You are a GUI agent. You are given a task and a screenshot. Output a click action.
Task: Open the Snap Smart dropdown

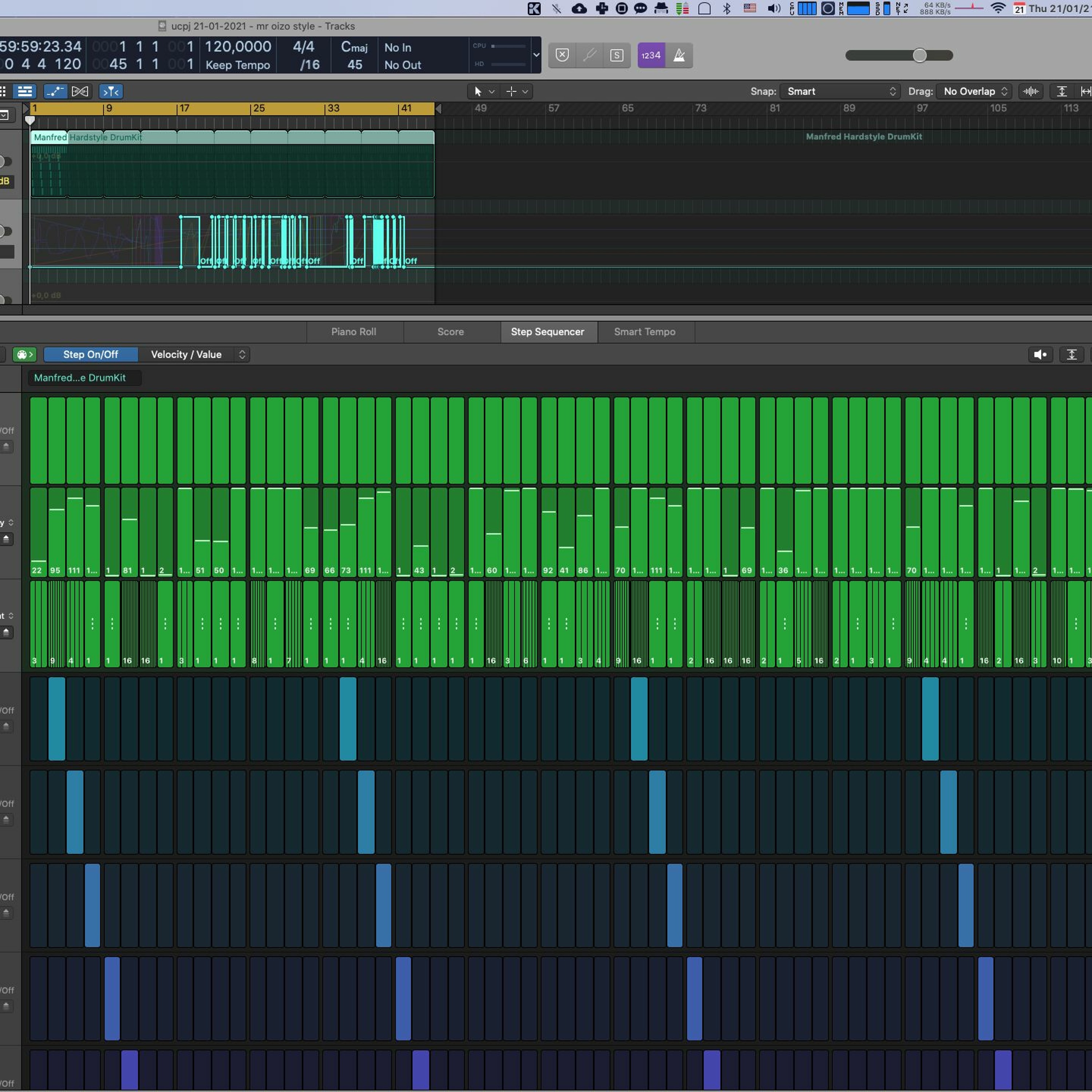tap(839, 92)
